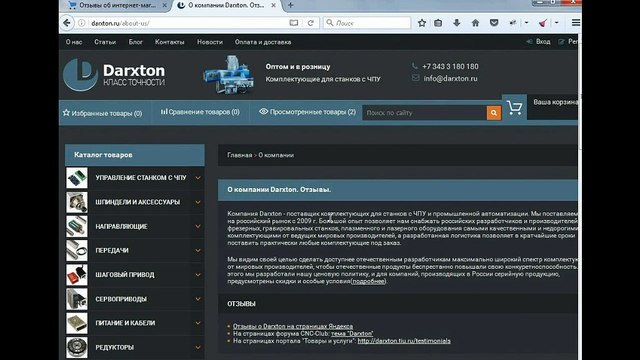Go to the browser home icon
This screenshot has width=640, height=360.
coord(476,23)
